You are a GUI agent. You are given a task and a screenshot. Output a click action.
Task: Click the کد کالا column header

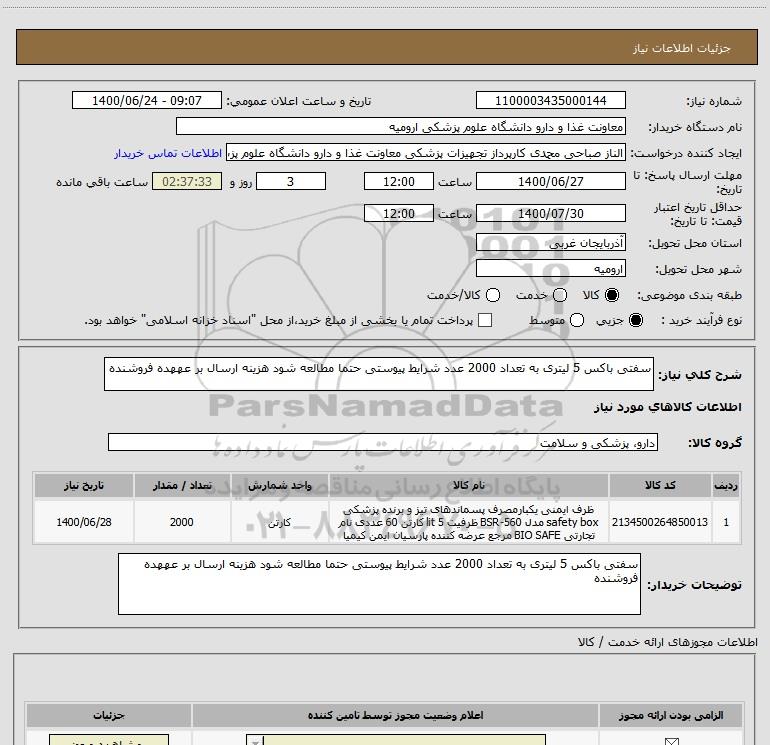tap(659, 484)
